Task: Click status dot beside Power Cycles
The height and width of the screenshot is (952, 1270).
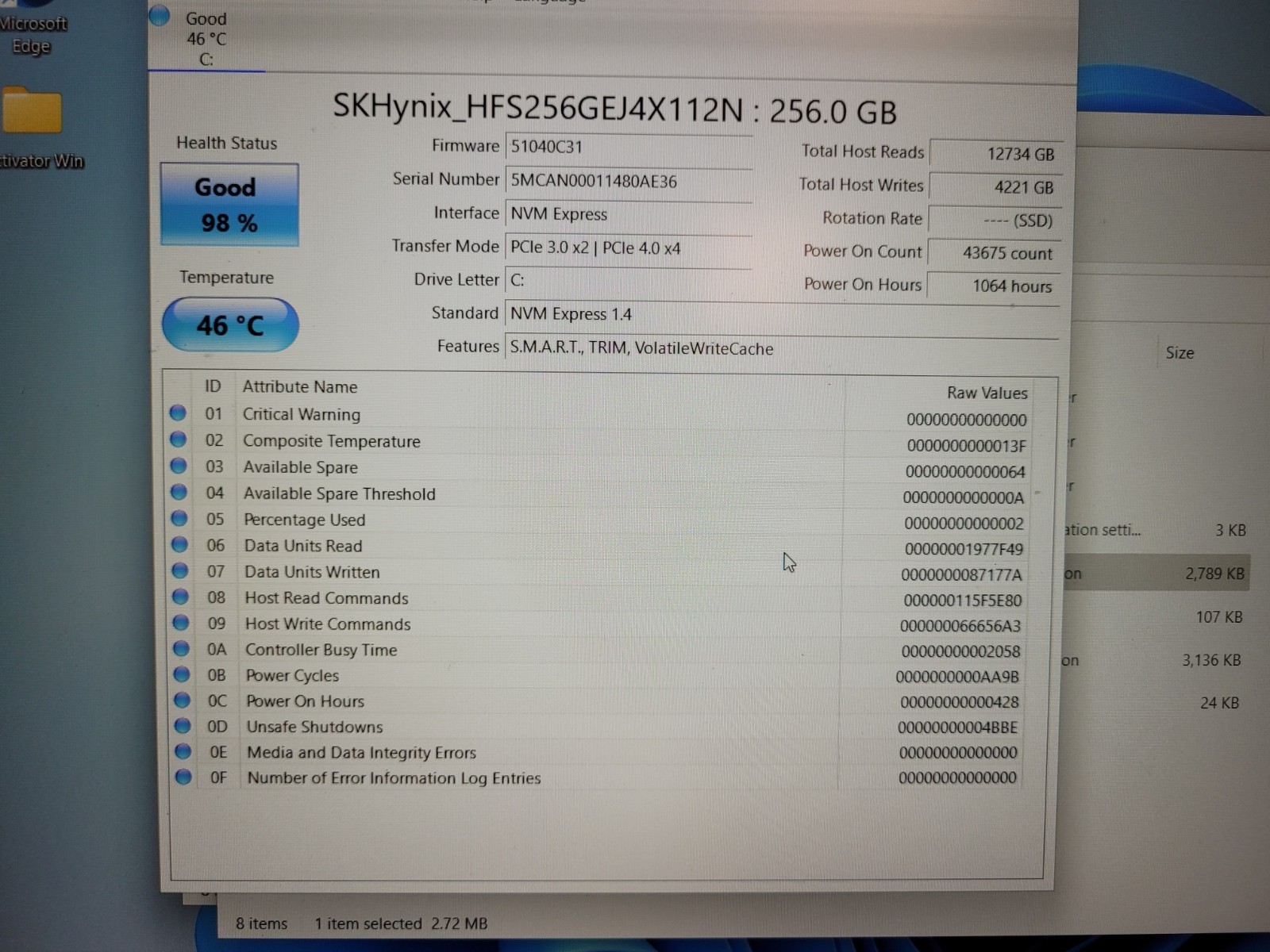Action: [x=182, y=674]
